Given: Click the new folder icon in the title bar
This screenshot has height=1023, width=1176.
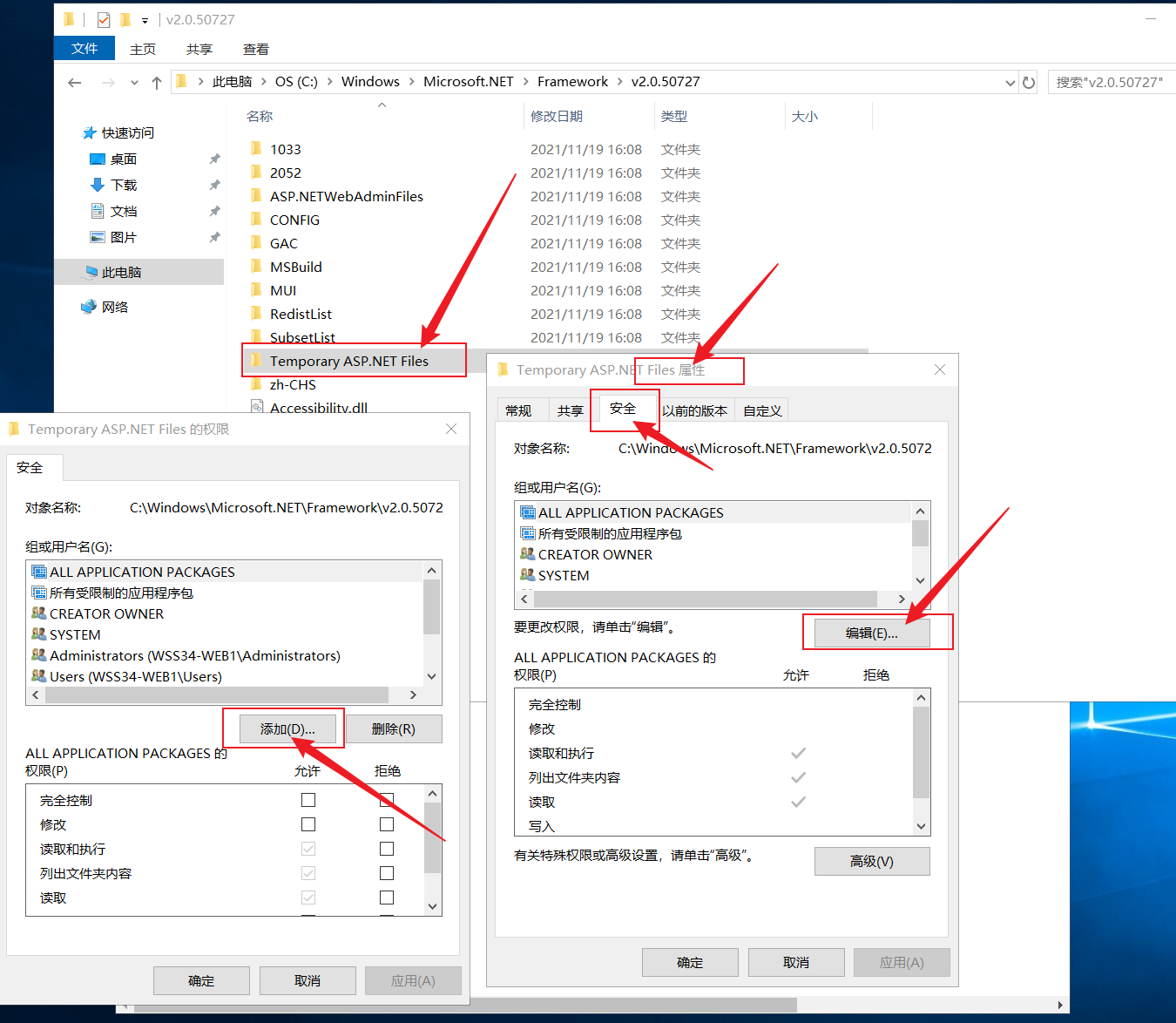Looking at the screenshot, I should point(125,20).
